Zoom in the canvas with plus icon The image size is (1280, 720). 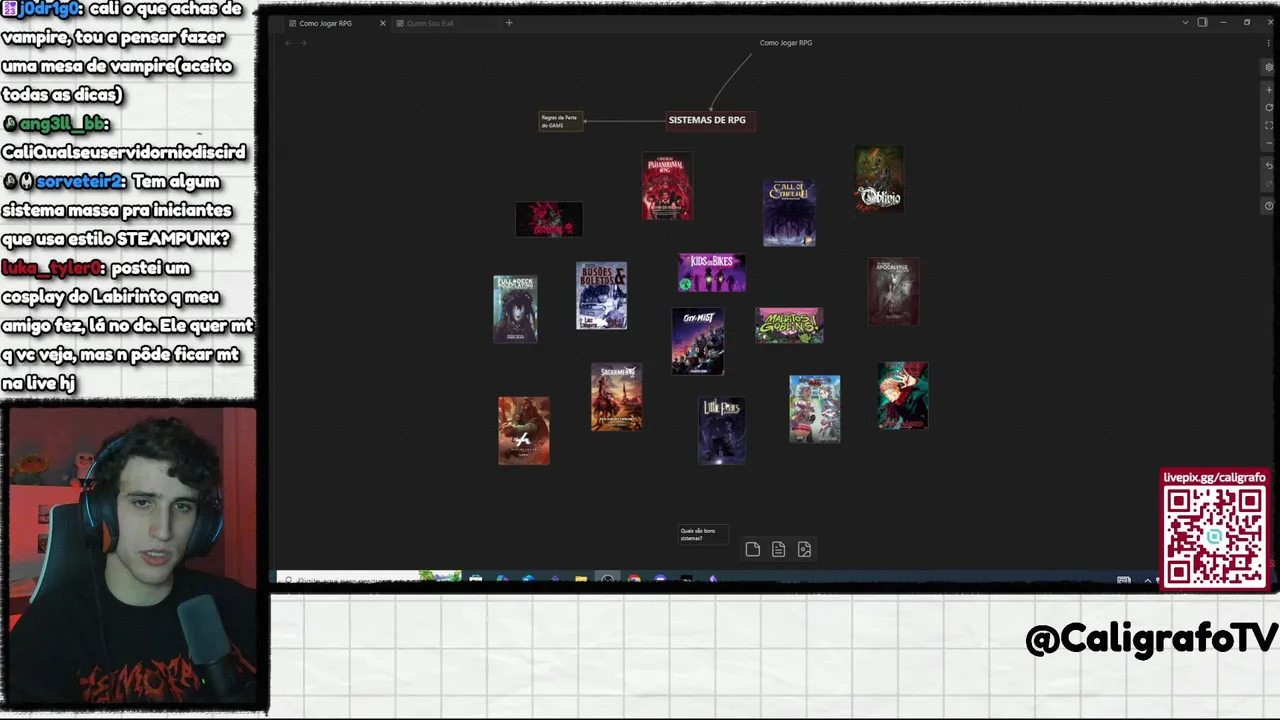pyautogui.click(x=1269, y=90)
